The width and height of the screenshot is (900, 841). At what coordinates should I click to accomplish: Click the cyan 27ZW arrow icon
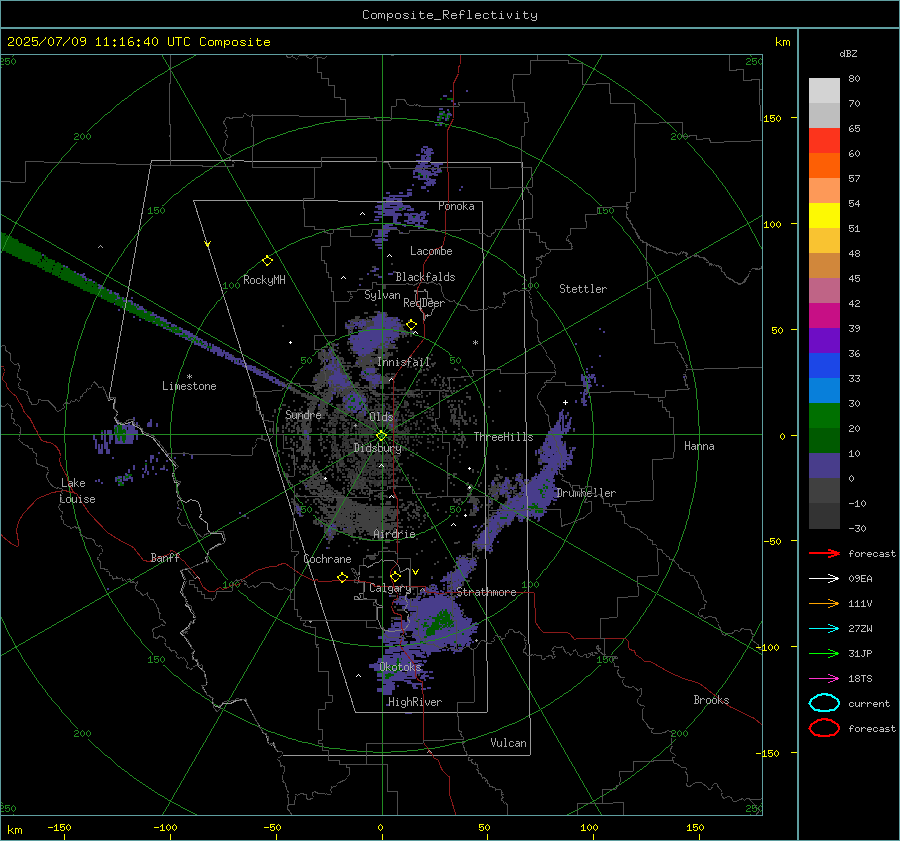point(824,629)
